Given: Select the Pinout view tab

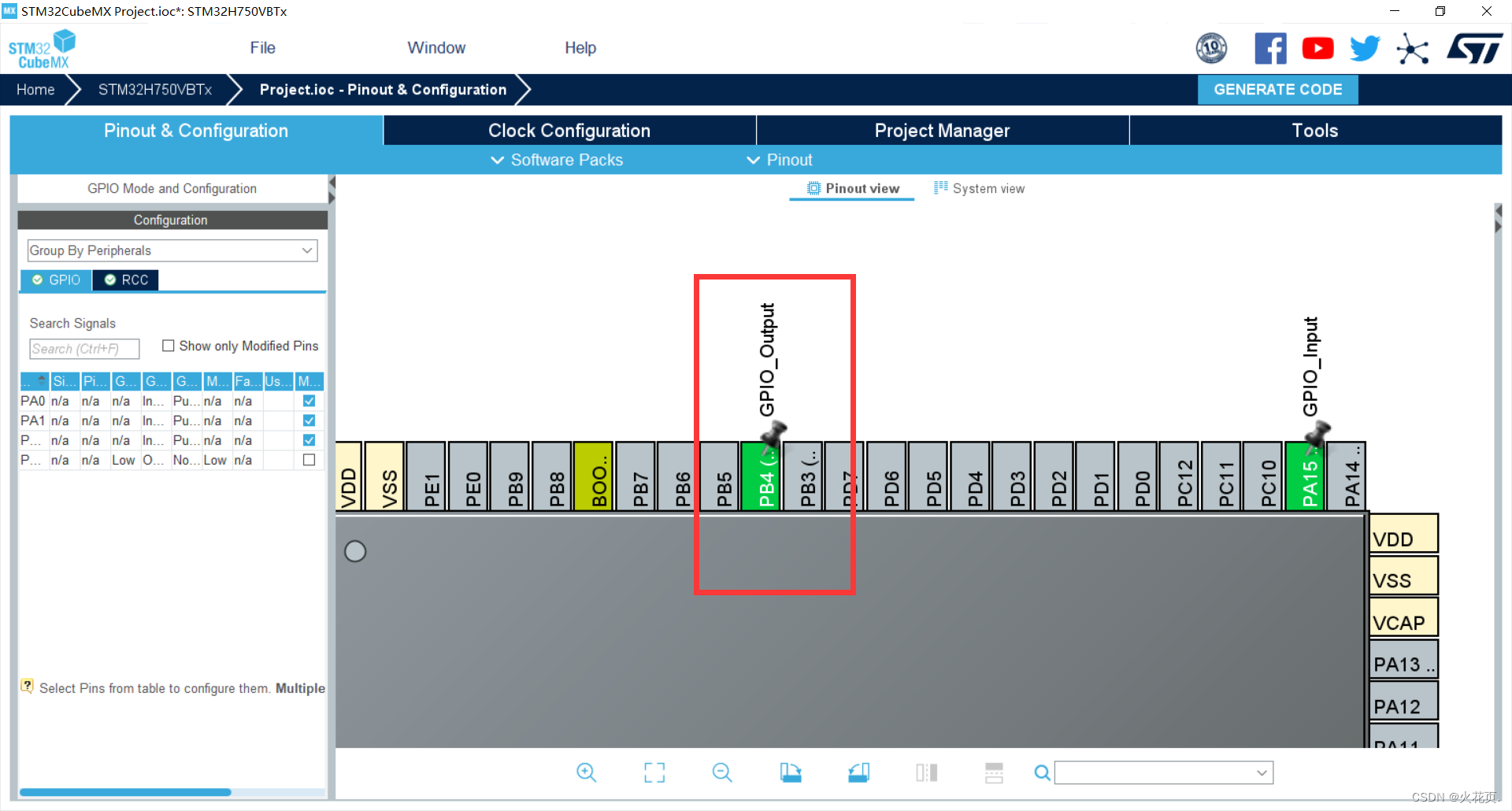Looking at the screenshot, I should coord(853,188).
